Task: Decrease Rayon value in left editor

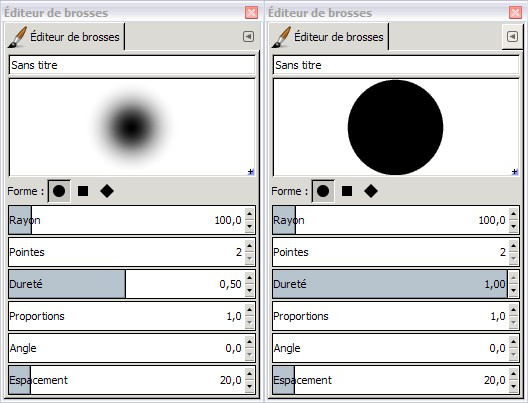Action: (x=249, y=226)
